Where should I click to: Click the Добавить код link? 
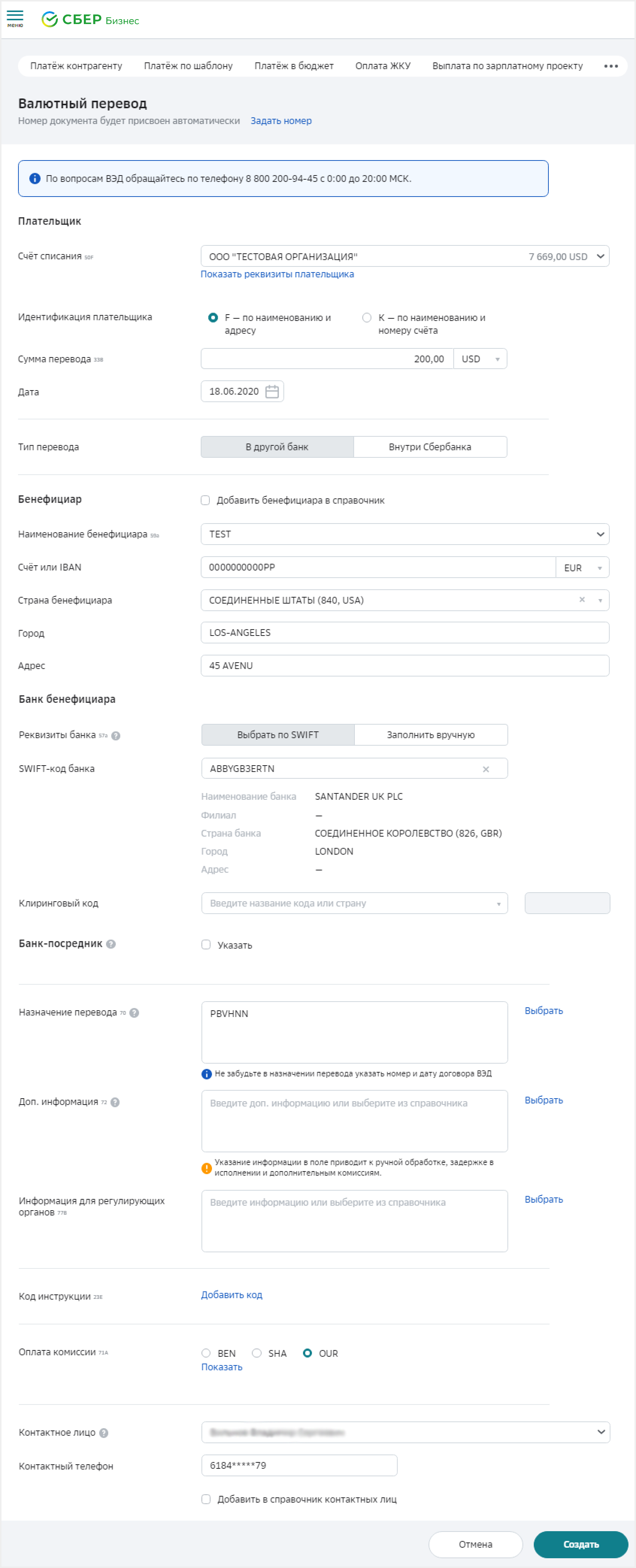point(231,1295)
